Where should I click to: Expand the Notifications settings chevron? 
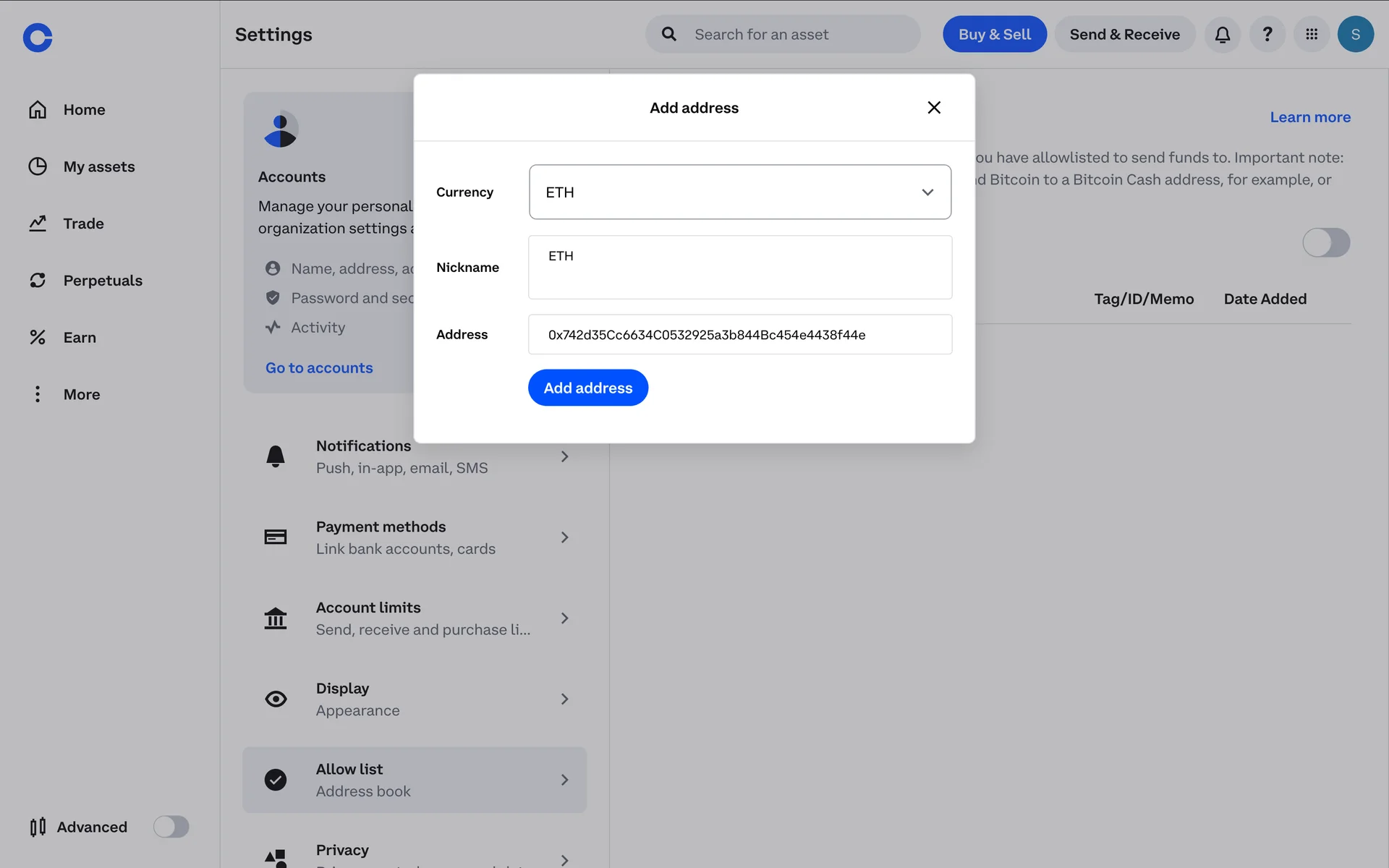click(565, 456)
